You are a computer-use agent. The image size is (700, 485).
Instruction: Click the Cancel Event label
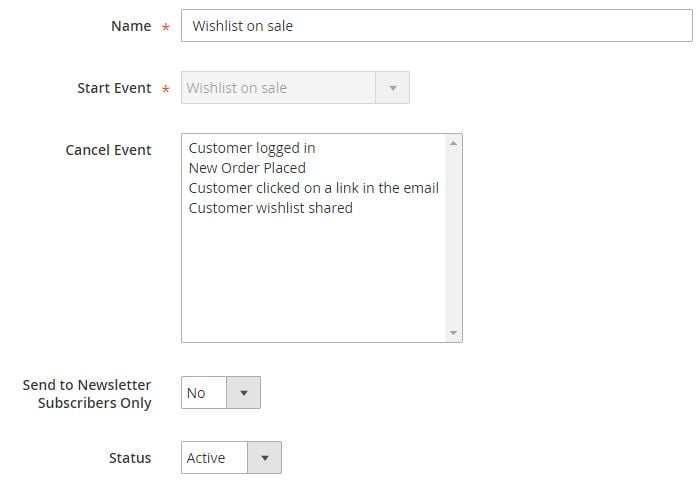(x=108, y=150)
